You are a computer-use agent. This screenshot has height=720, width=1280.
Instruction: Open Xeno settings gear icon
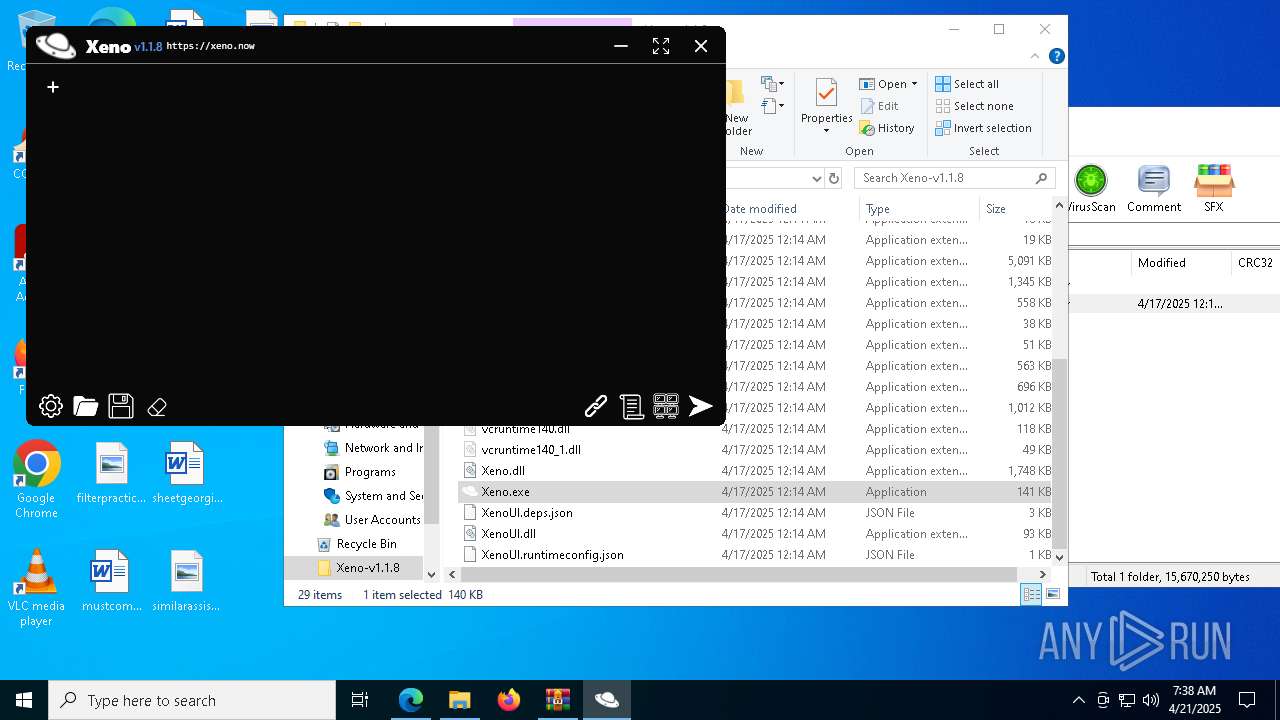(x=51, y=406)
